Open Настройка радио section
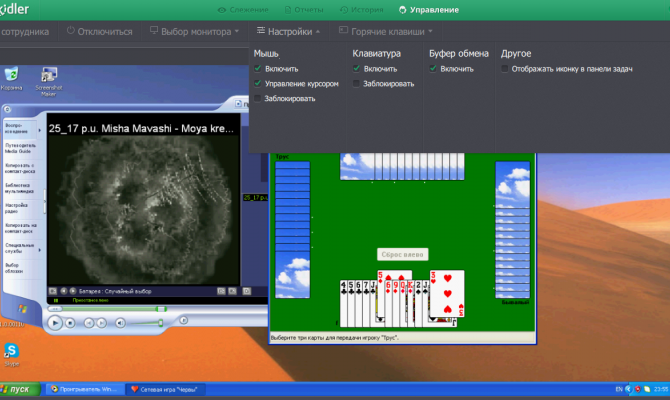This screenshot has width=670, height=400. click(x=17, y=208)
